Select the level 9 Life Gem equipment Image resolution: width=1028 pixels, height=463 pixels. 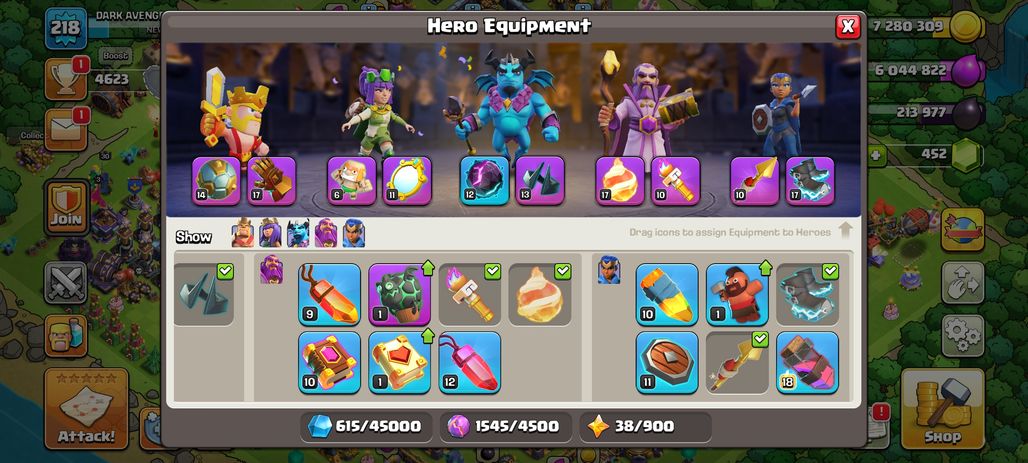(330, 294)
